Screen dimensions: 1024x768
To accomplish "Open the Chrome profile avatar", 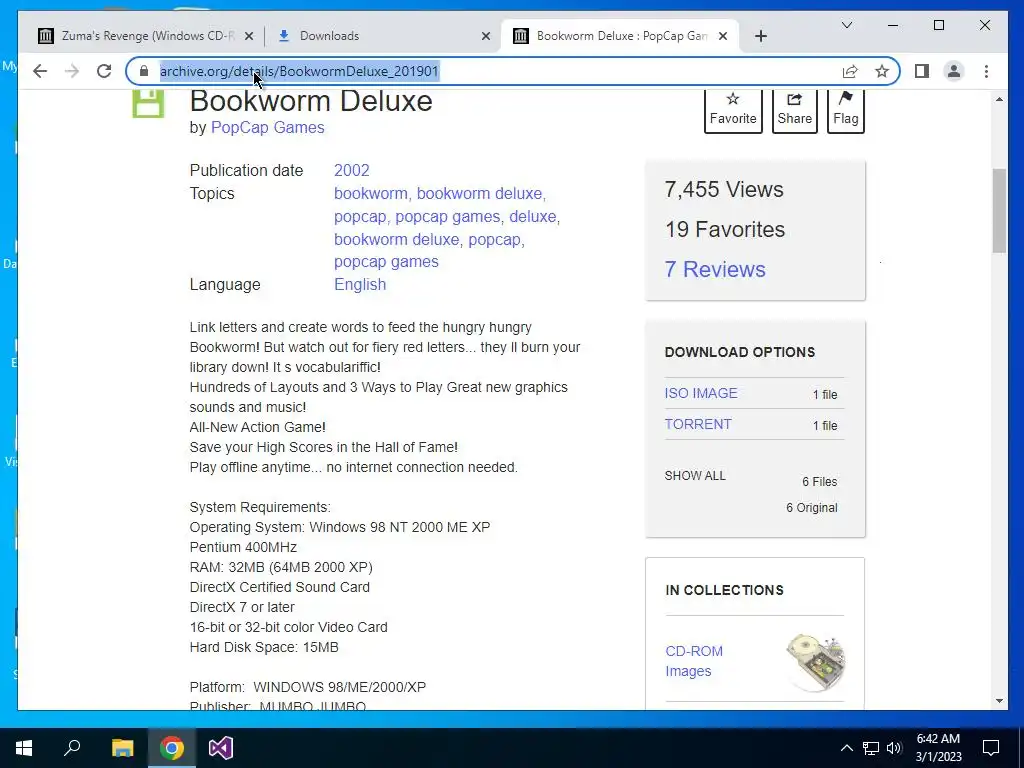I will [x=953, y=71].
